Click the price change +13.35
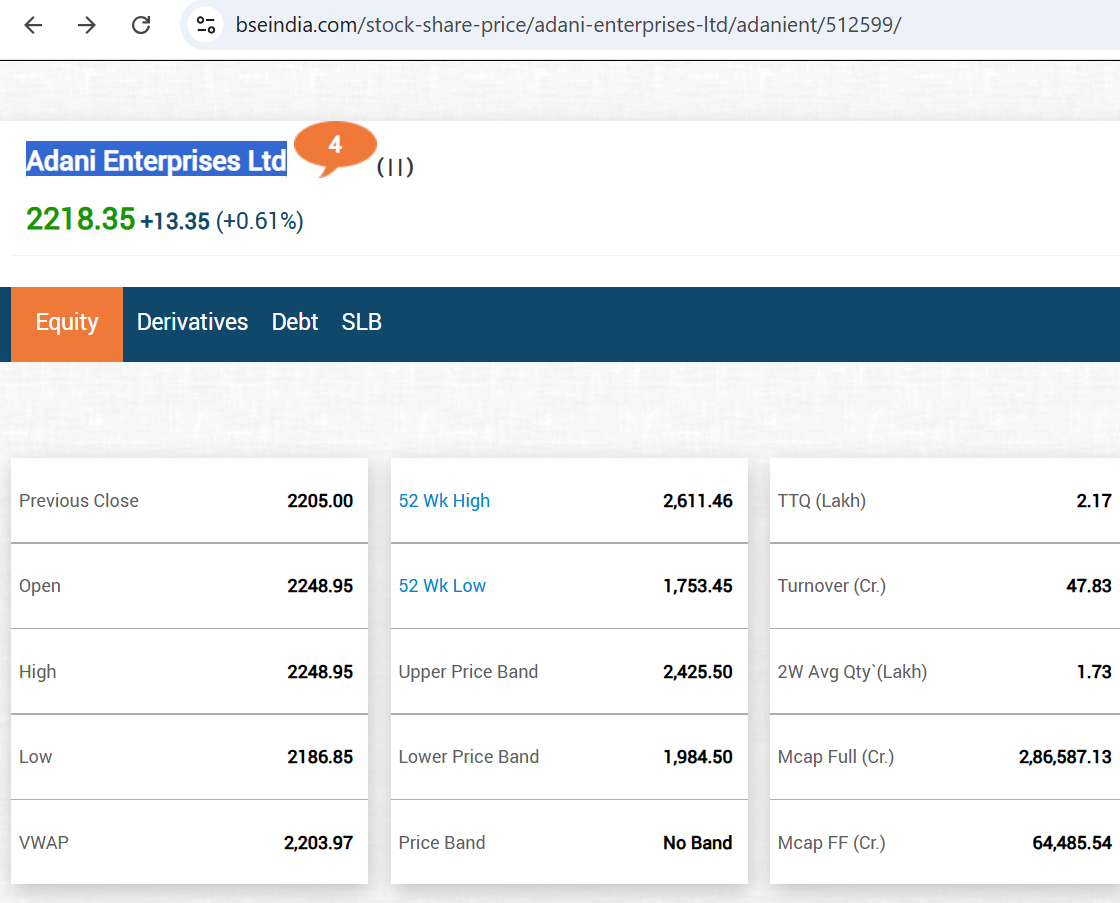This screenshot has height=903, width=1120. pos(175,221)
